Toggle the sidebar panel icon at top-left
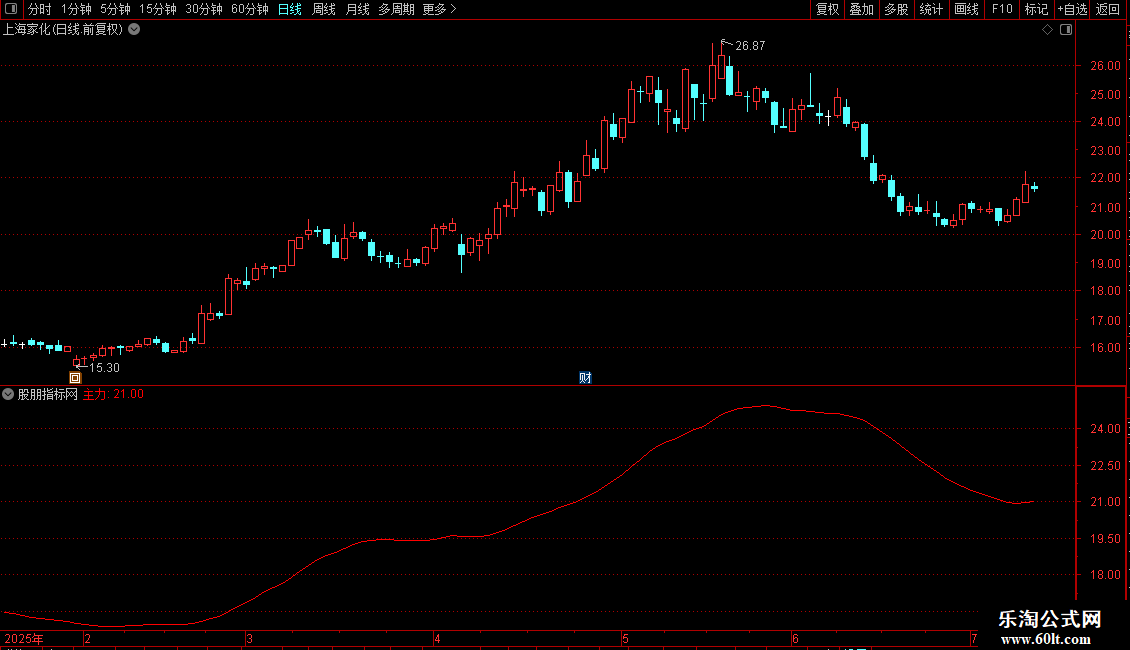Viewport: 1130px width, 650px height. pos(11,9)
